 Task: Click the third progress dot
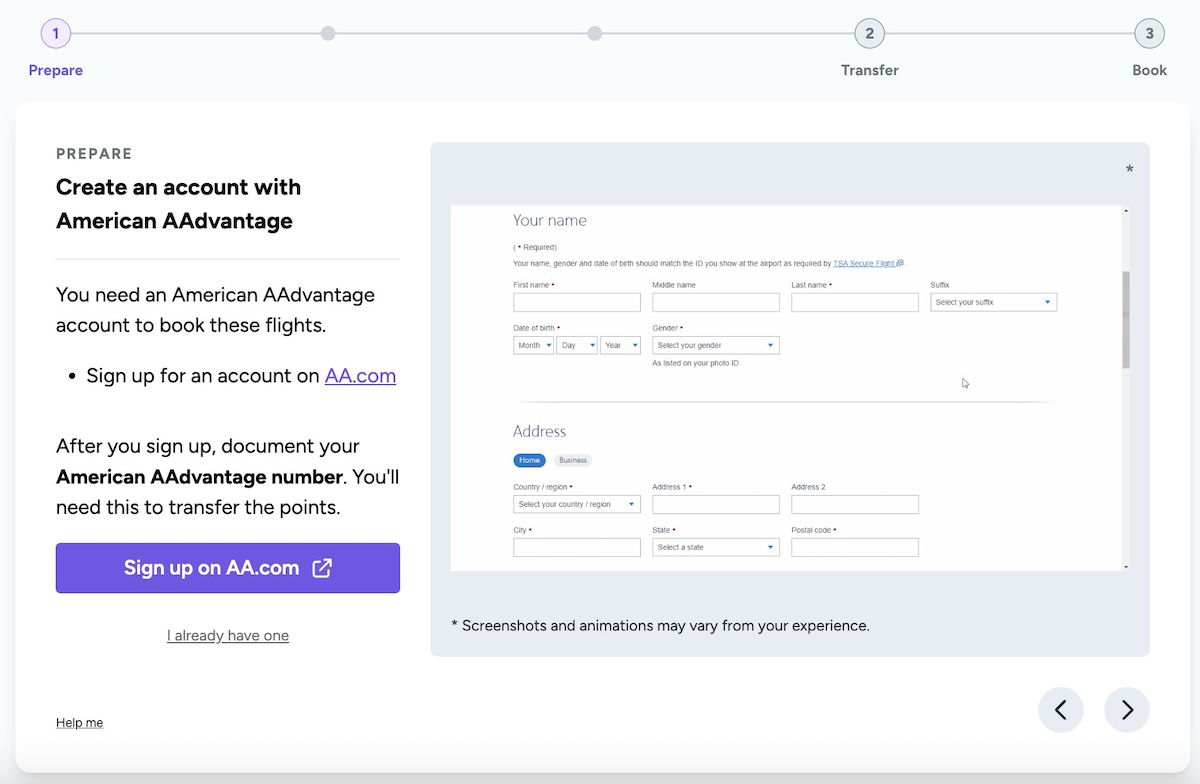(595, 34)
